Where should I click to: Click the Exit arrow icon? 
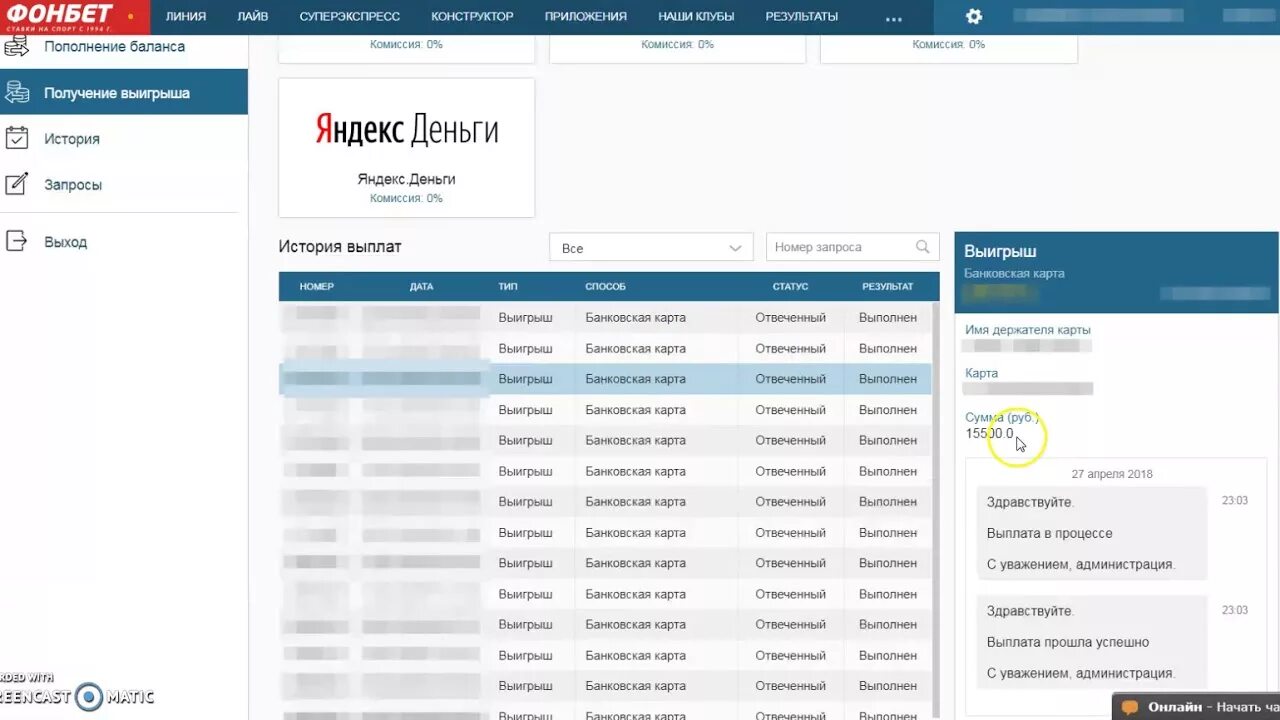(x=17, y=241)
